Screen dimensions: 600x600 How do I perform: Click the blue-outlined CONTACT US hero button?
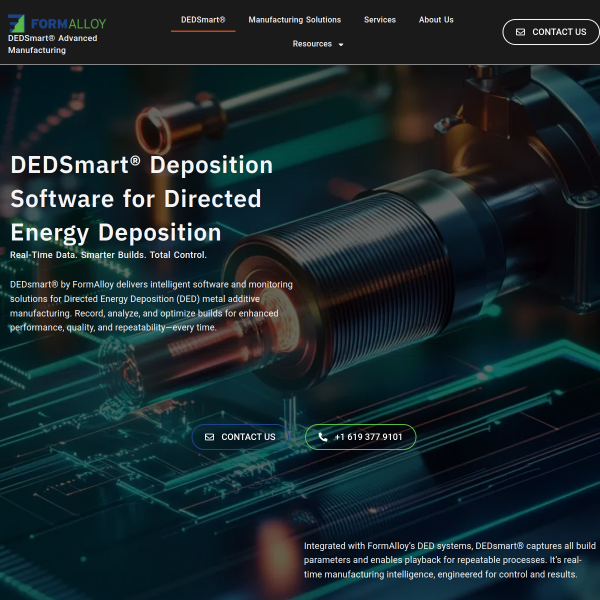click(240, 437)
